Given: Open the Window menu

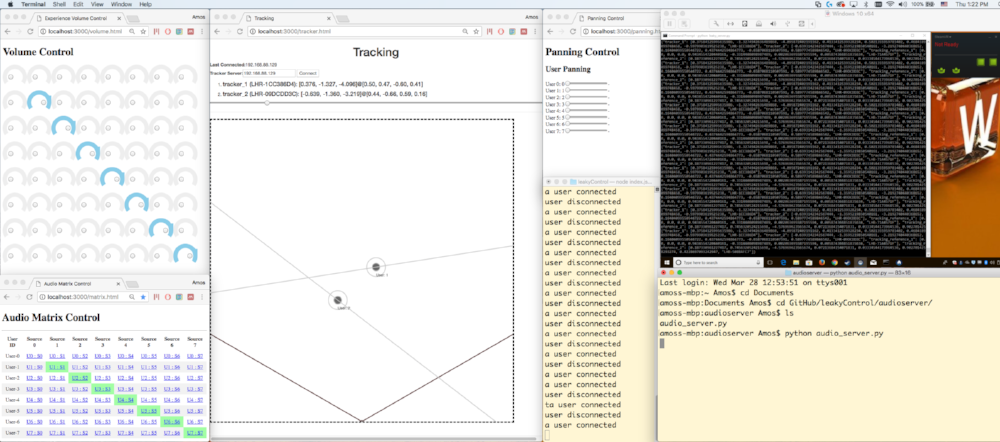Looking at the screenshot, I should click(x=121, y=4).
